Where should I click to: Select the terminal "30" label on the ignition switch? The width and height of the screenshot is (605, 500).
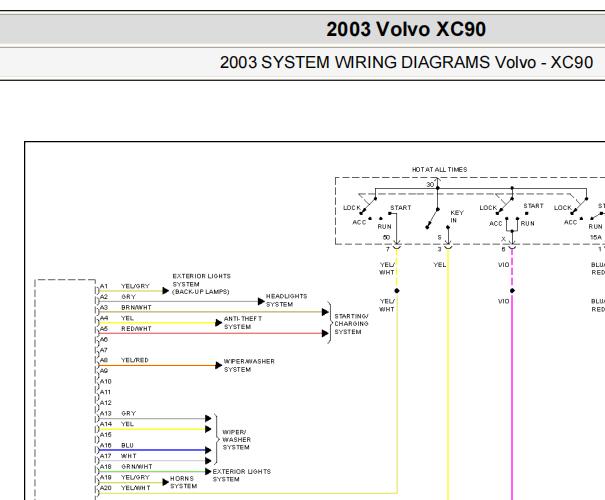point(430,185)
